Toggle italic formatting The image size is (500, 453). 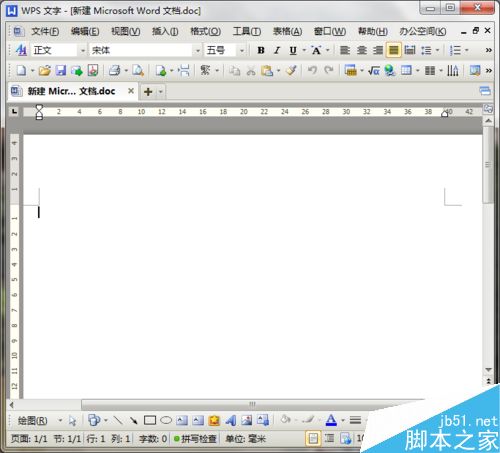click(x=277, y=50)
